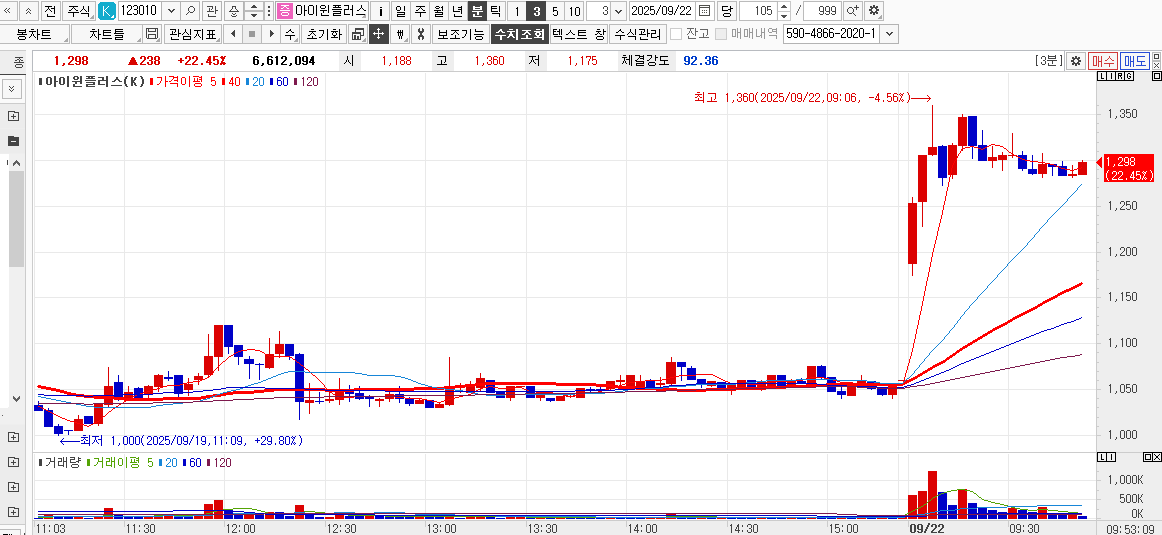The image size is (1162, 535).
Task: Enable the 잔고 checkbox
Action: click(x=676, y=34)
